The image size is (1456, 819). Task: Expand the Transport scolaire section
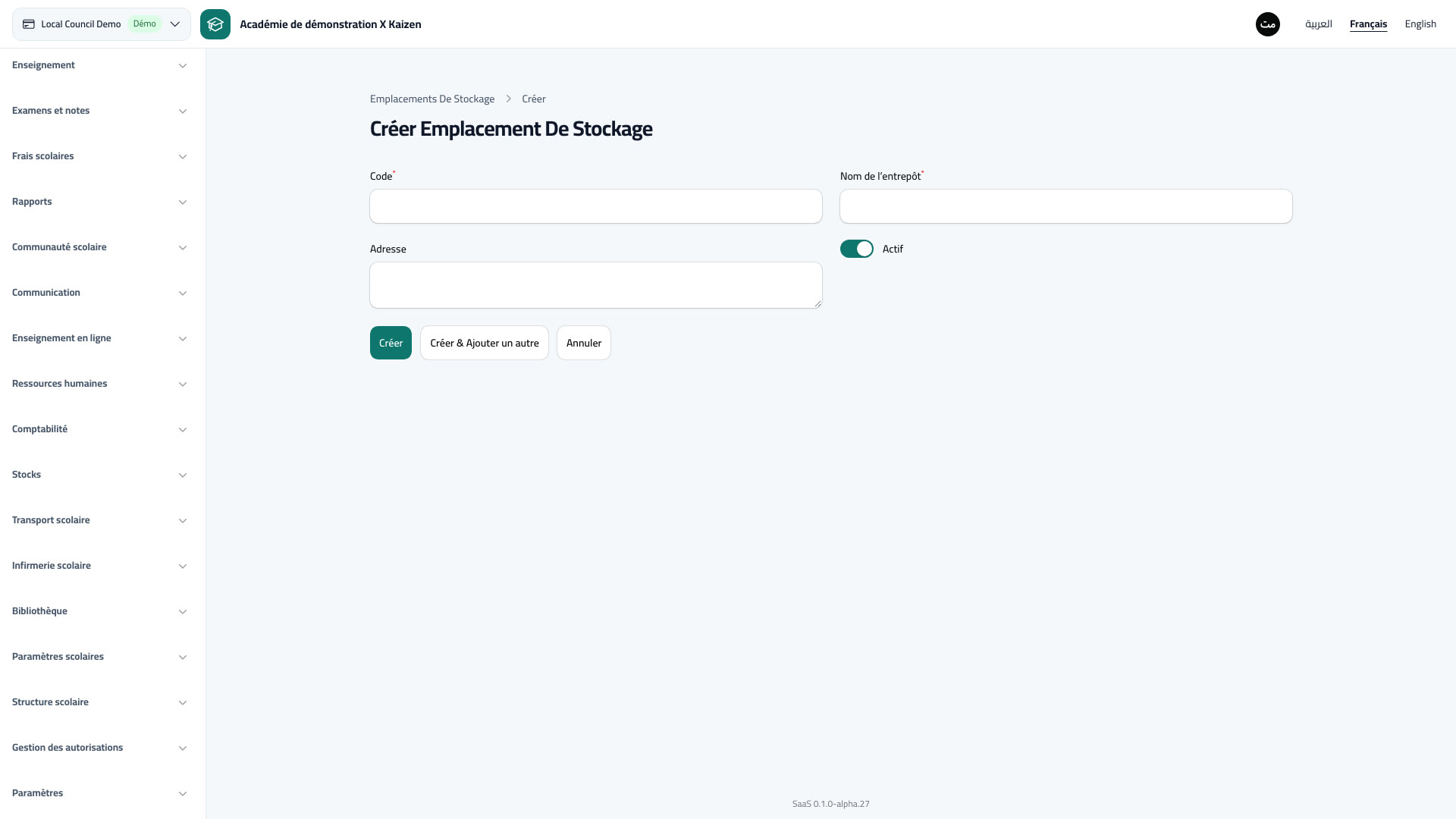coord(99,520)
